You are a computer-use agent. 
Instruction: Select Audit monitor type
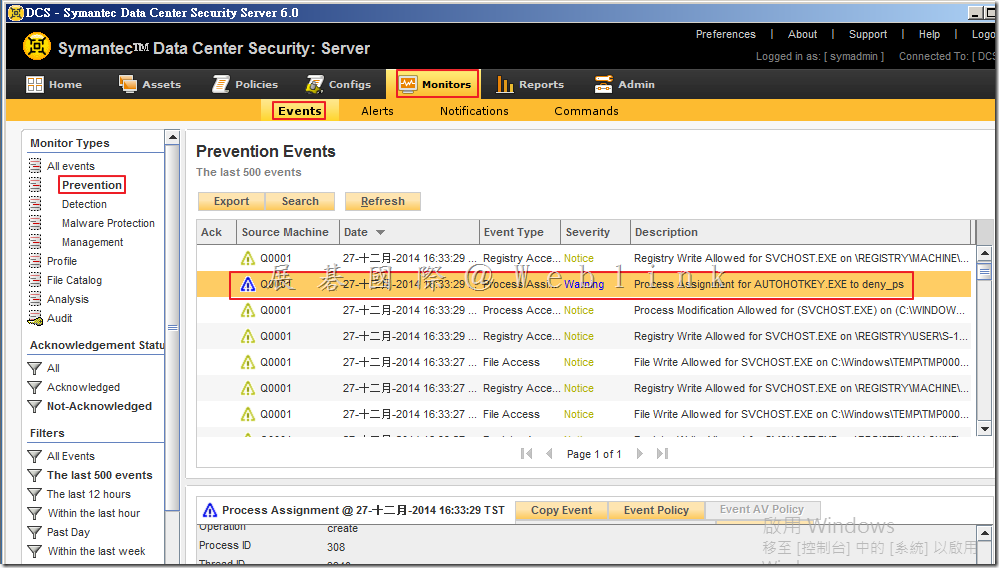pos(60,318)
